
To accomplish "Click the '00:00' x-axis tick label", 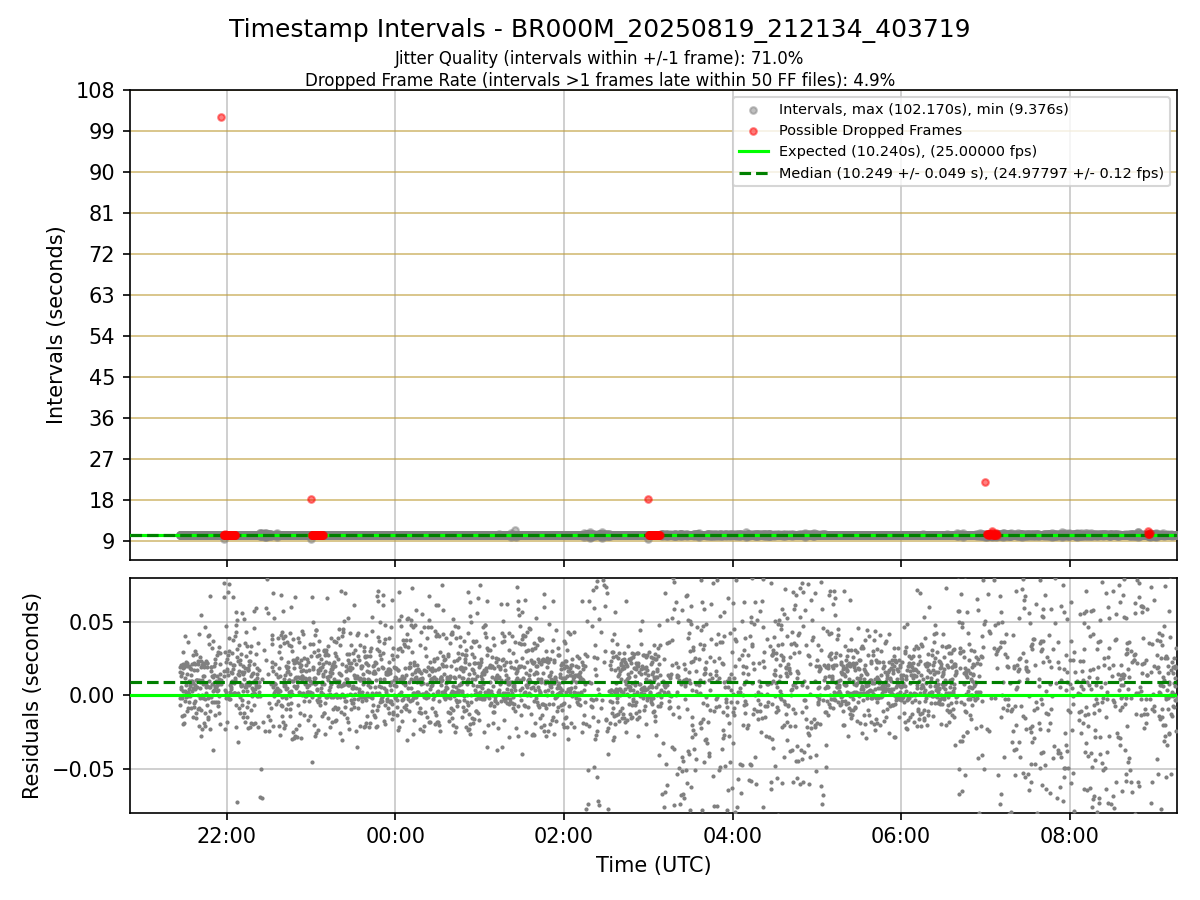I will [395, 834].
